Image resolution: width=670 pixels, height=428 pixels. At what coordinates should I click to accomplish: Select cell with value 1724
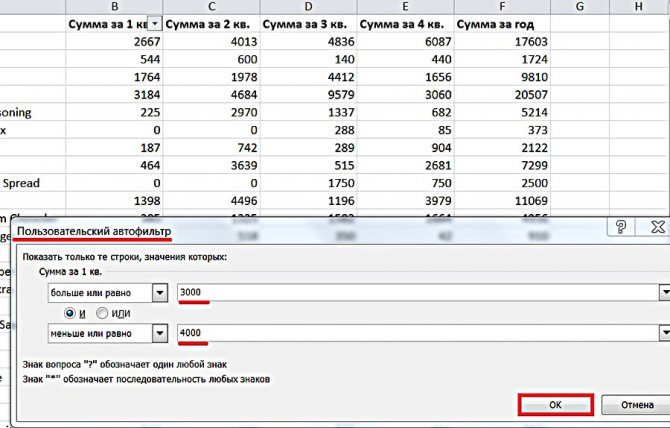[502, 59]
